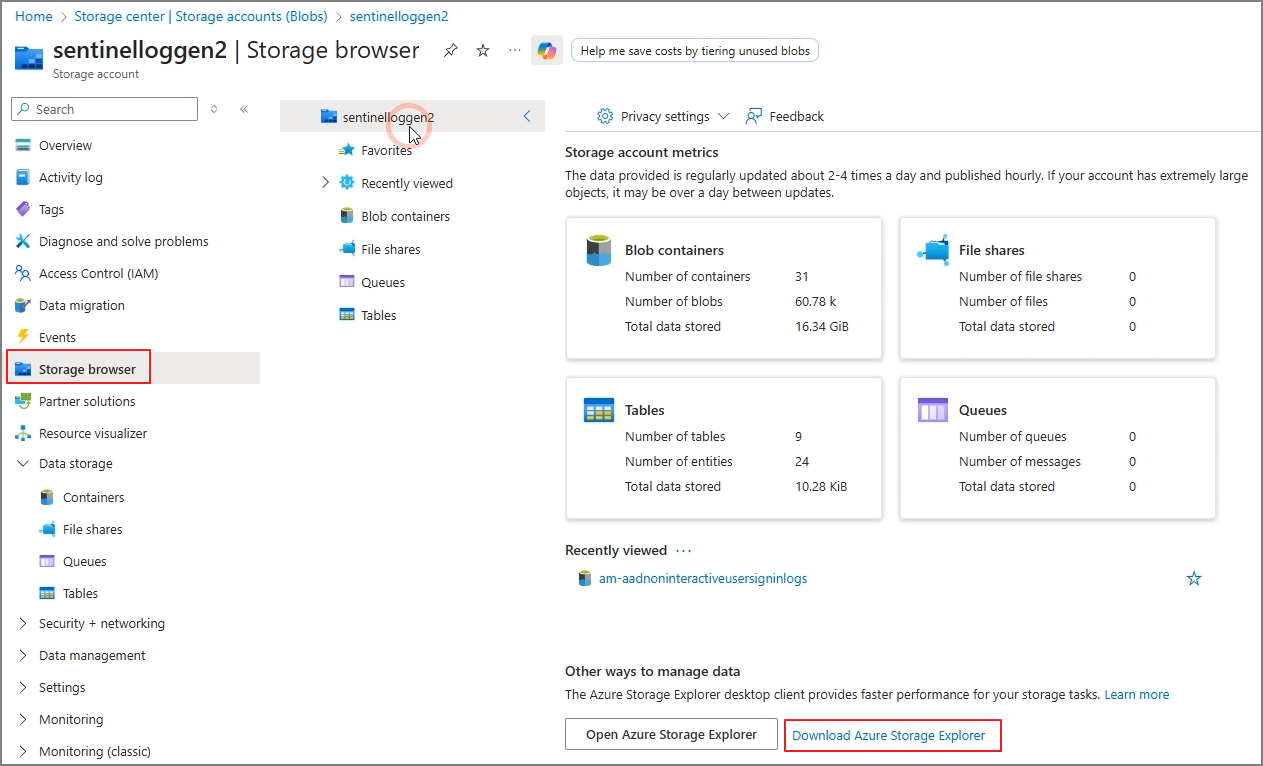Open the Privacy settings dropdown arrow
The image size is (1263, 766).
pyautogui.click(x=724, y=116)
